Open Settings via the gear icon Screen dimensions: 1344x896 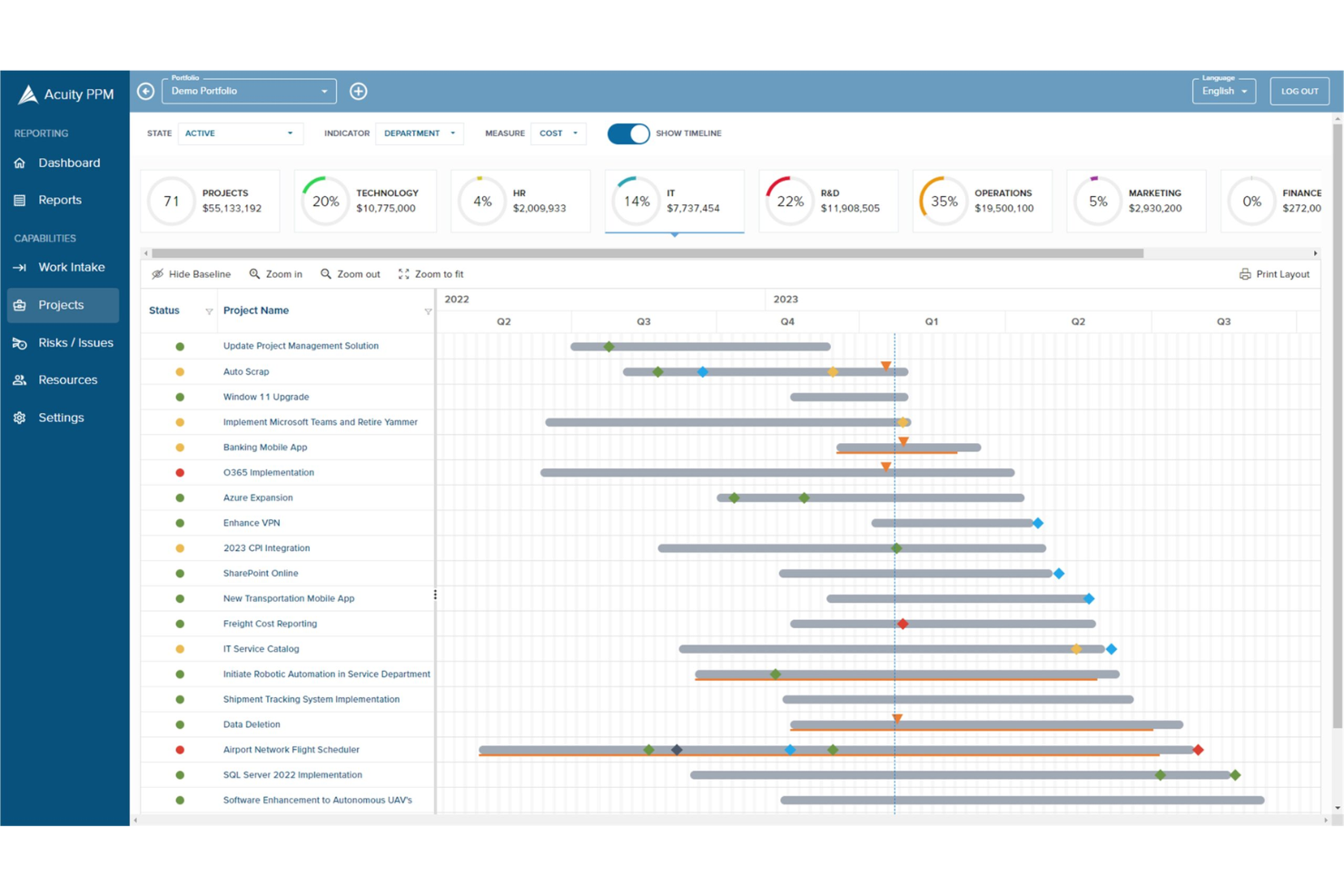pos(19,417)
